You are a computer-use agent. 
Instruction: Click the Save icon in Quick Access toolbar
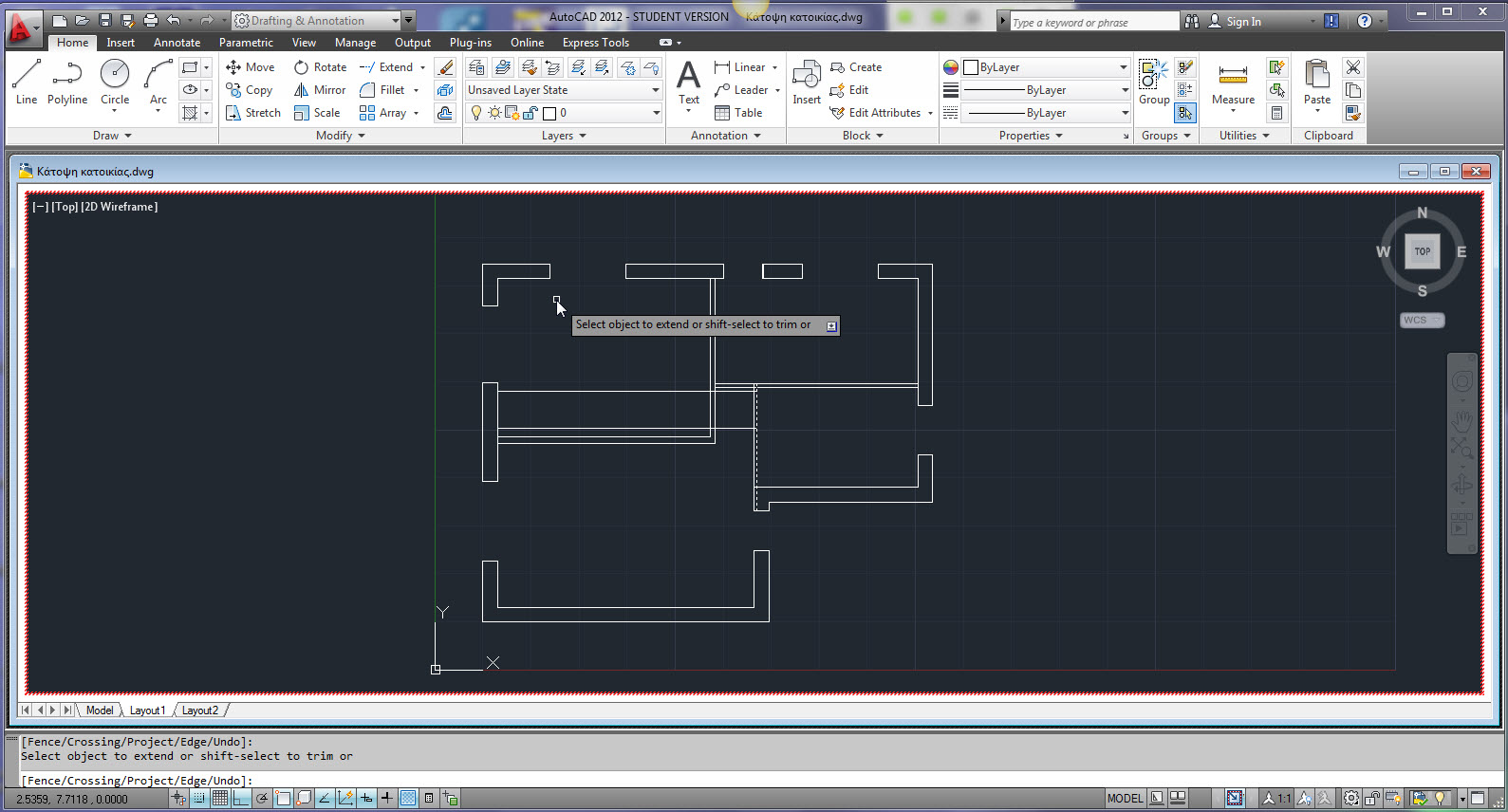pos(105,21)
